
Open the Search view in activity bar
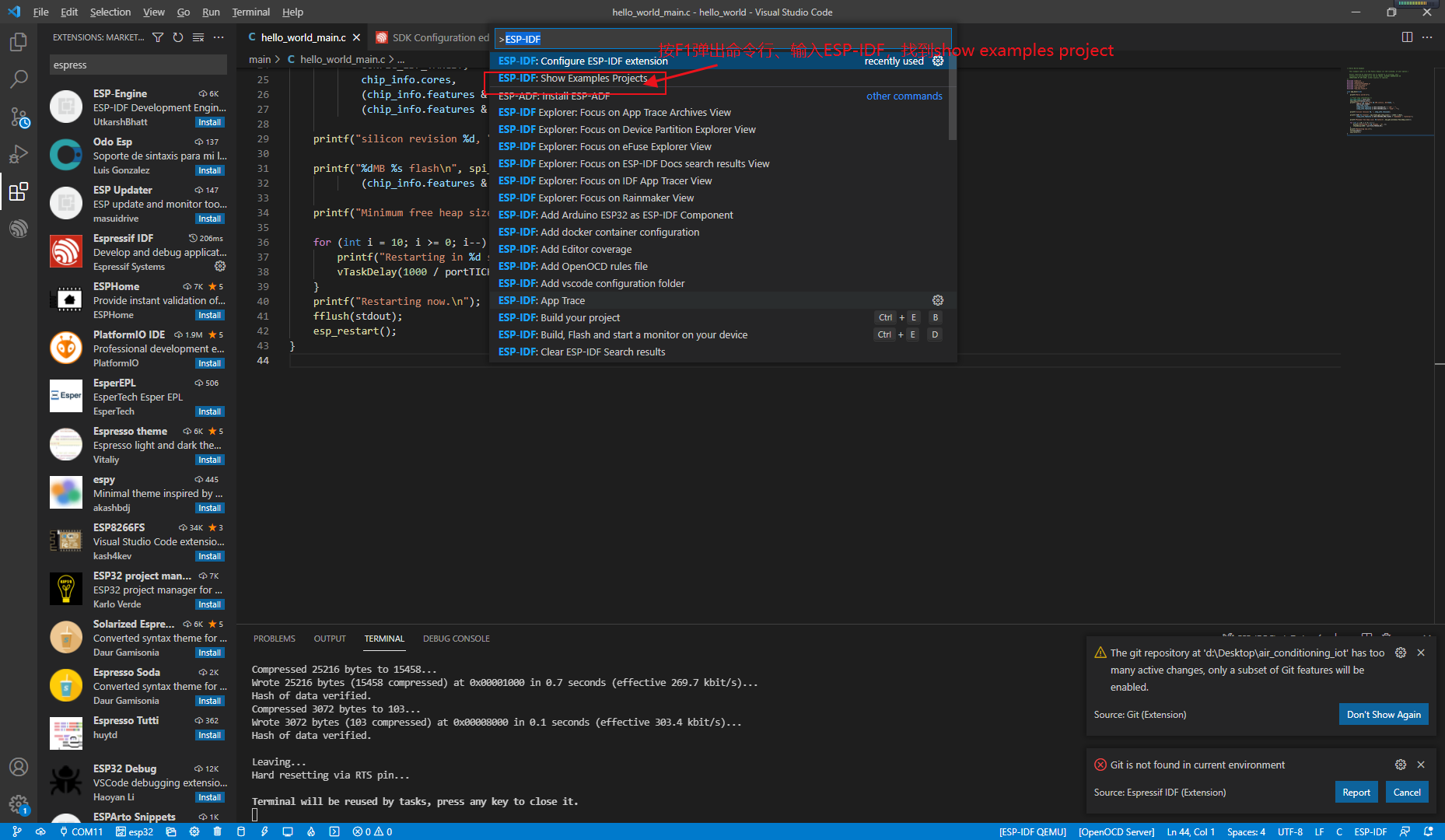coord(19,79)
